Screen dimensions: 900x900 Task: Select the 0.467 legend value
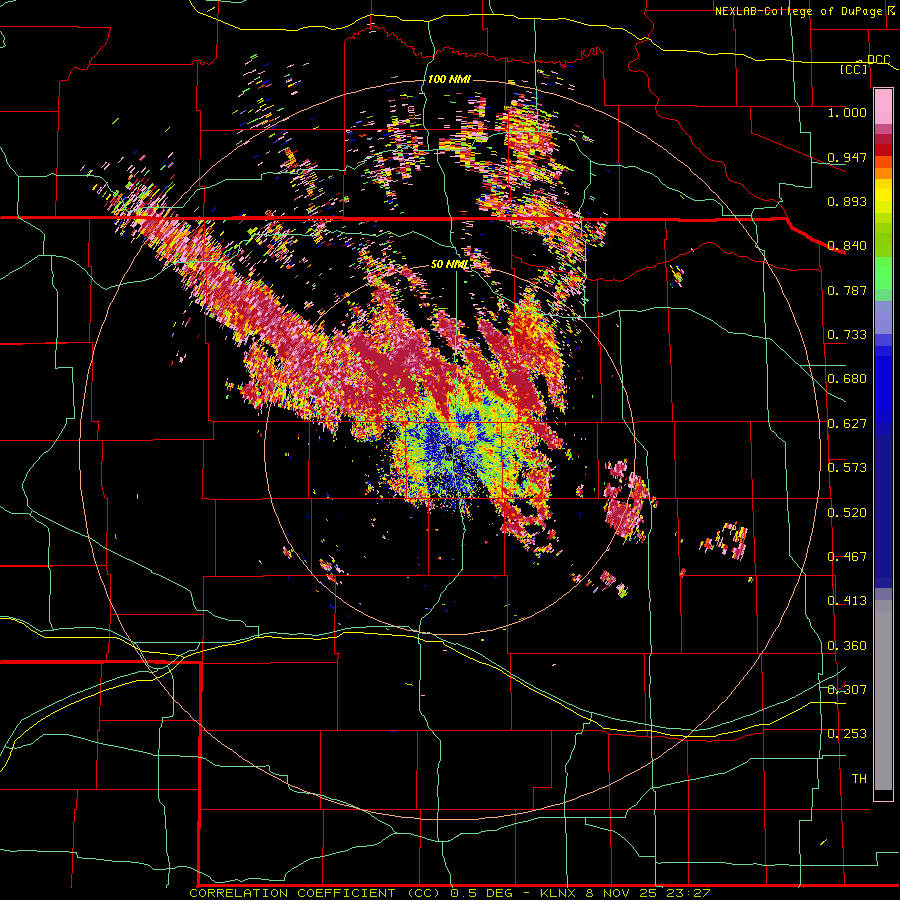847,557
